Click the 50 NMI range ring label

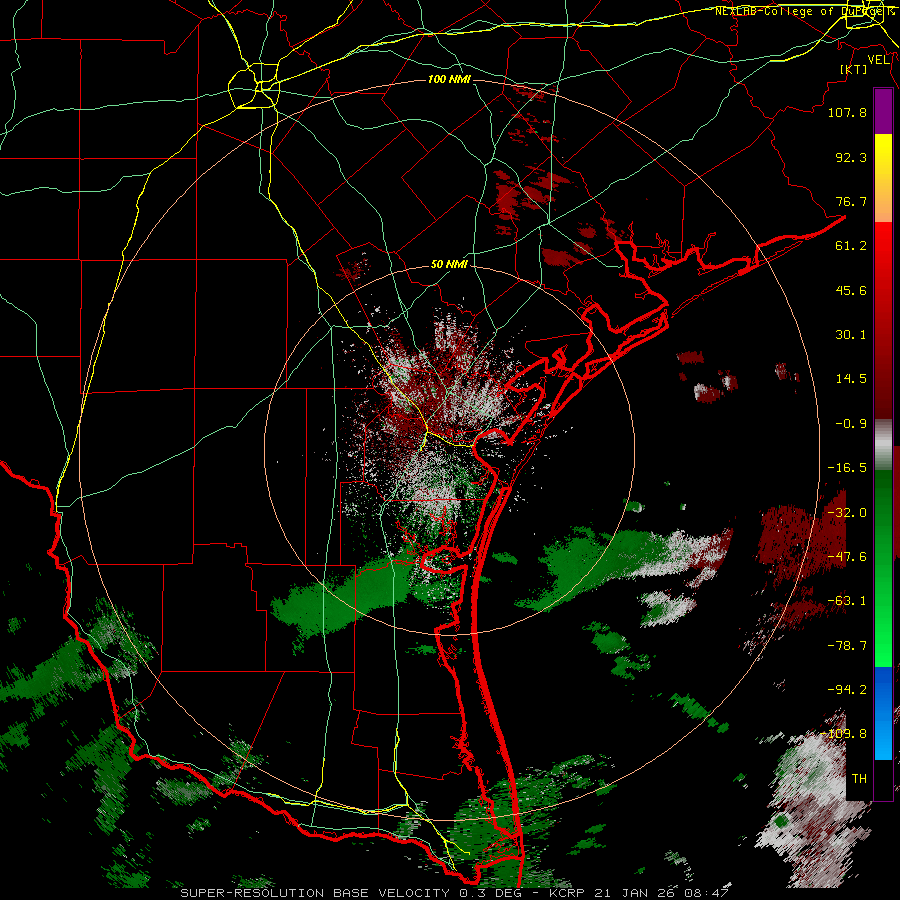click(449, 264)
